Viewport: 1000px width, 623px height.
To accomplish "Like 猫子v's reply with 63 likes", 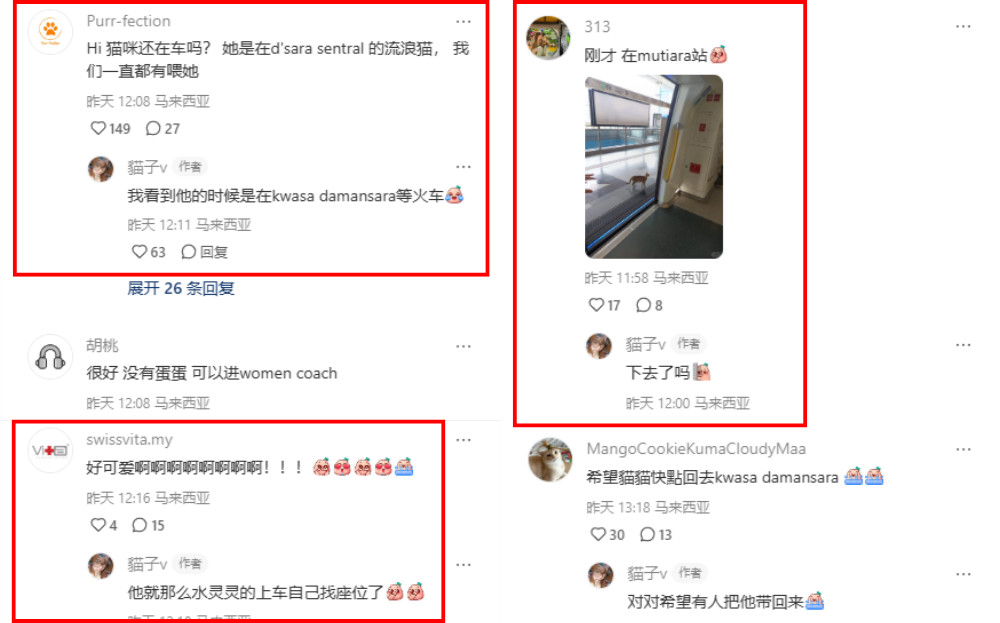I will coord(149,252).
